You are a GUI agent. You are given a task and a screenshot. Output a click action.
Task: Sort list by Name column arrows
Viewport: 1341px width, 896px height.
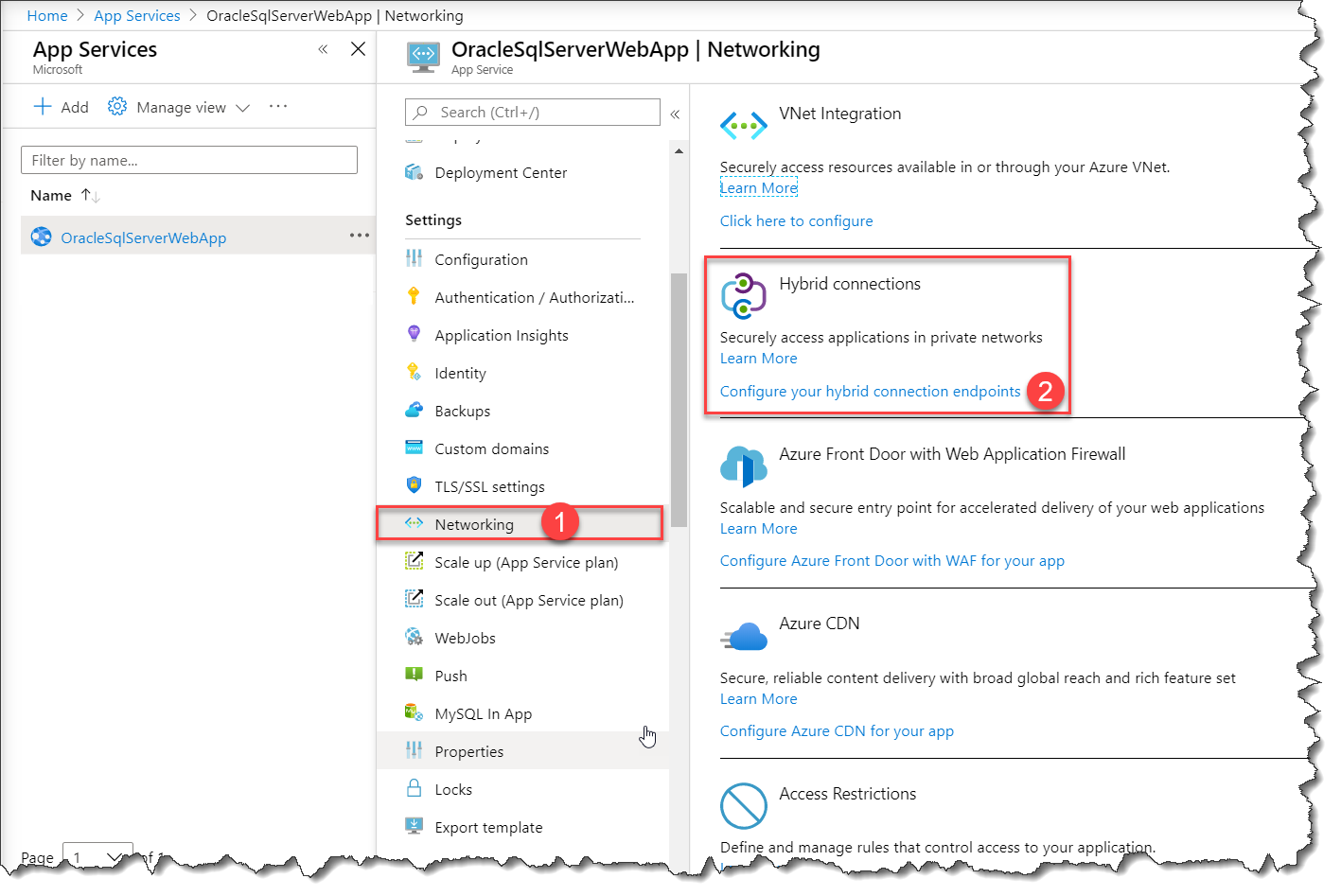click(91, 196)
